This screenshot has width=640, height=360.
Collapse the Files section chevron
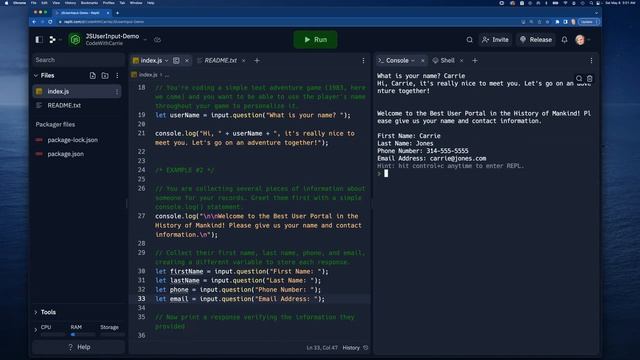[x=36, y=76]
